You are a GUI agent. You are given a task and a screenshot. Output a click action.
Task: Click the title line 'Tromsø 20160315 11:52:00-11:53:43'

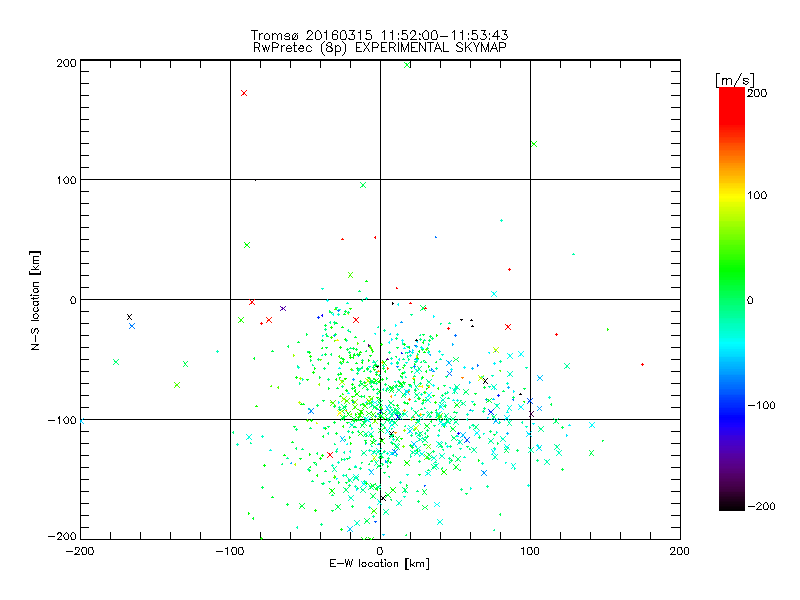[379, 35]
